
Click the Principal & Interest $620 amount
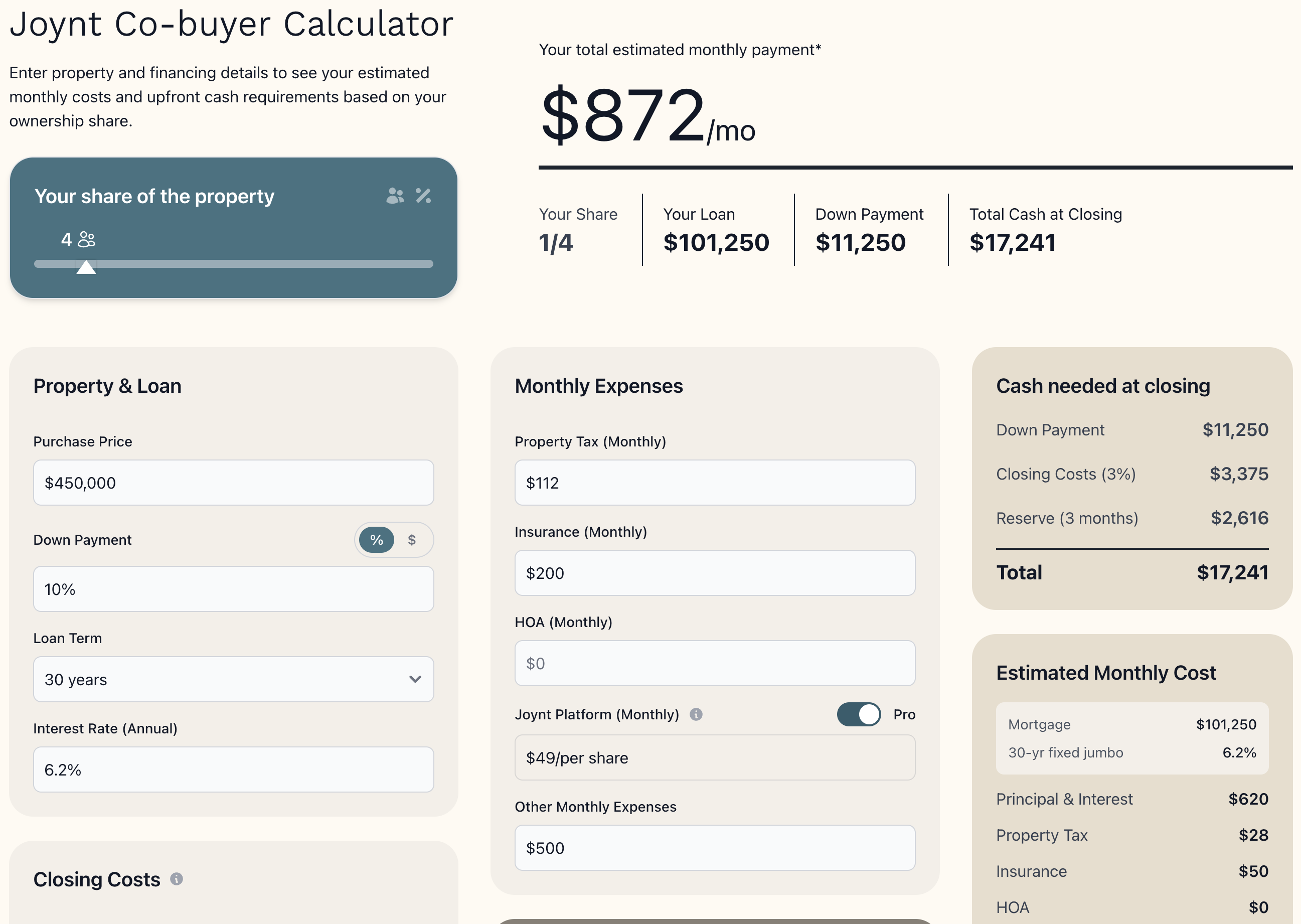[x=1248, y=800]
